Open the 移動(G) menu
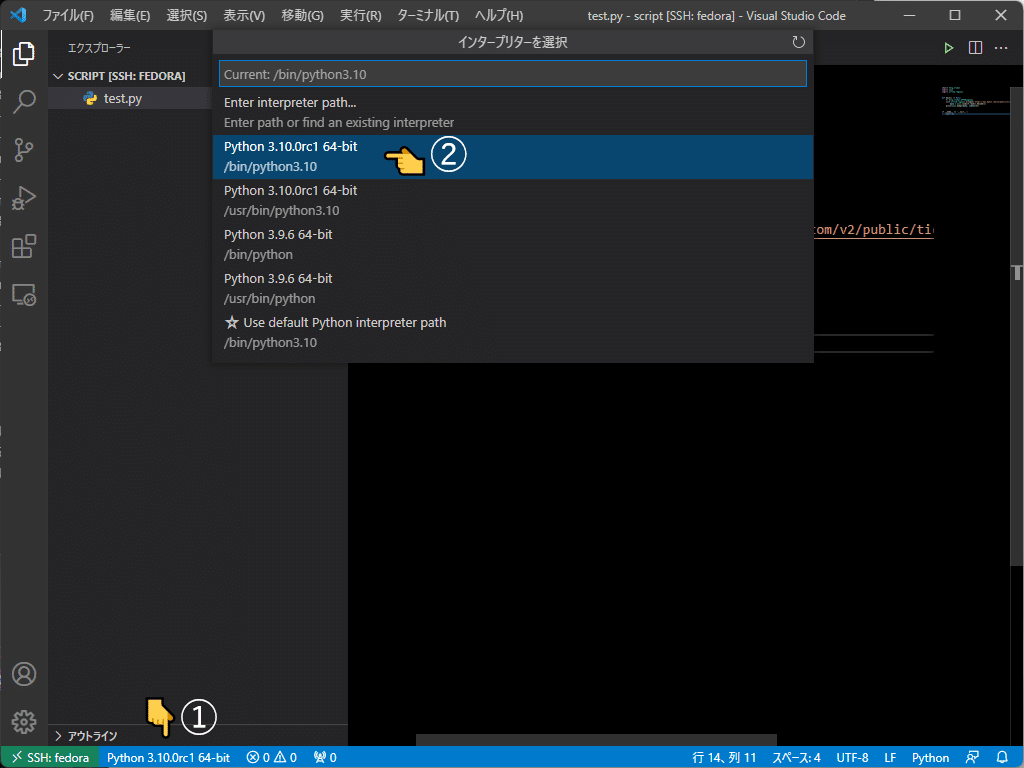The width and height of the screenshot is (1024, 768). coord(302,15)
